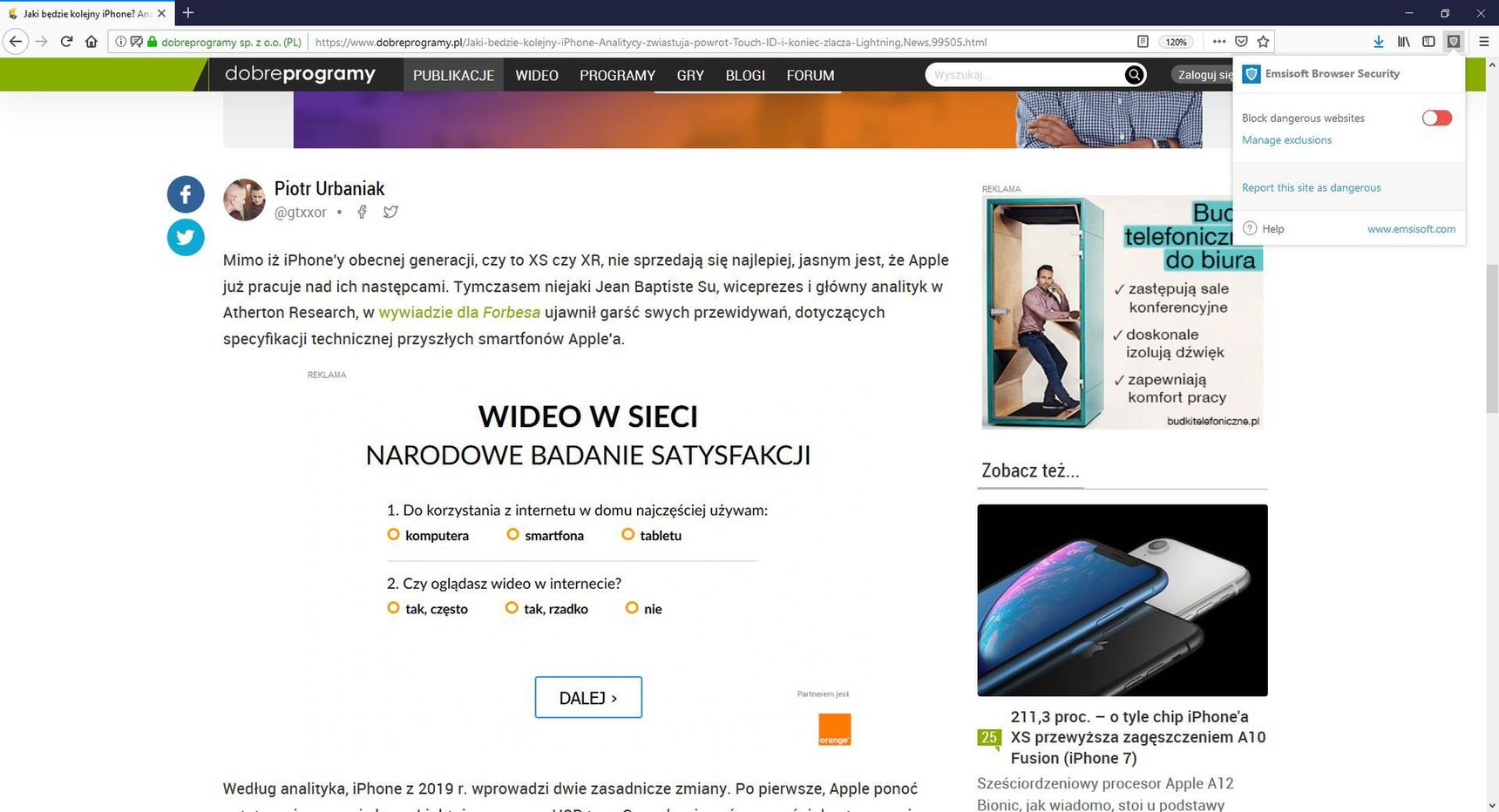This screenshot has width=1499, height=812.
Task: Open page actions three-dot menu
Action: point(1218,41)
